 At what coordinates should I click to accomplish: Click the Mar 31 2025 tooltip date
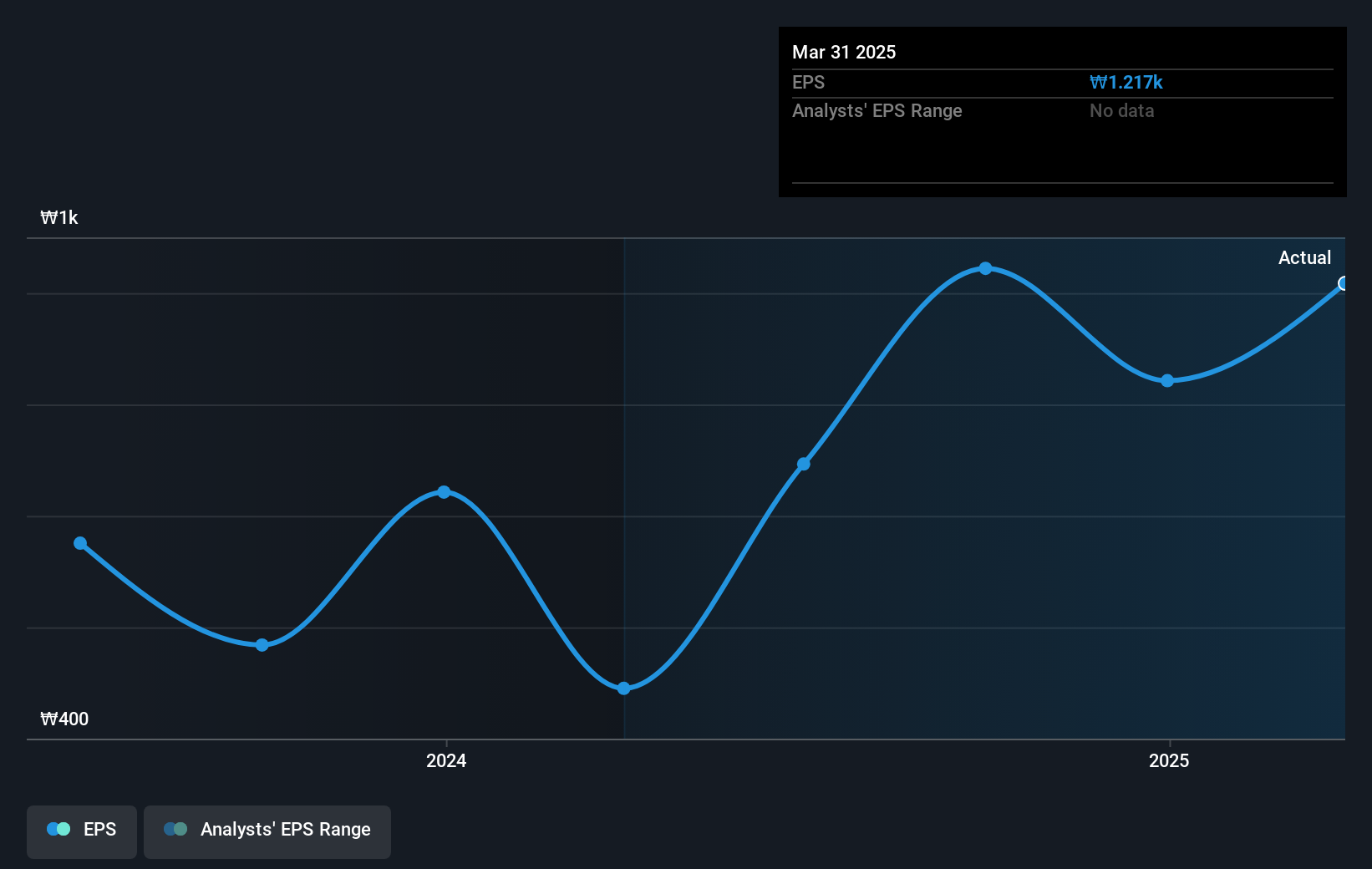[844, 53]
